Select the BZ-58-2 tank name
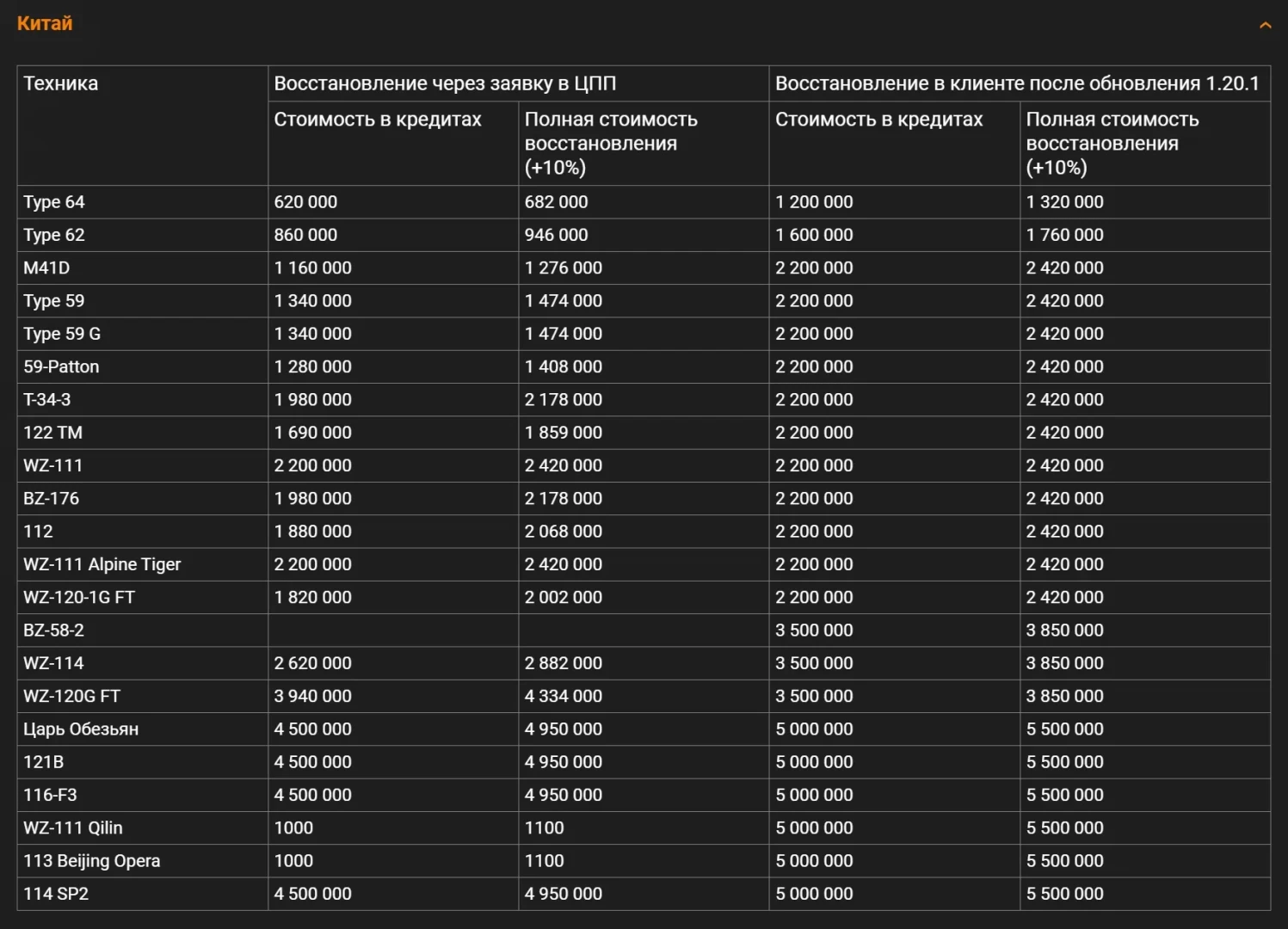This screenshot has width=1288, height=929. point(54,631)
